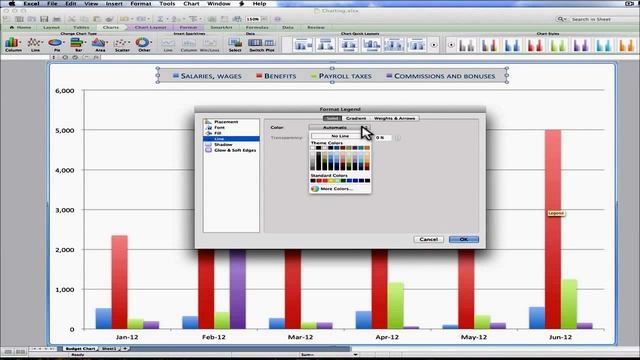Open the Other chart types icon
640x360 pixels.
pos(142,42)
